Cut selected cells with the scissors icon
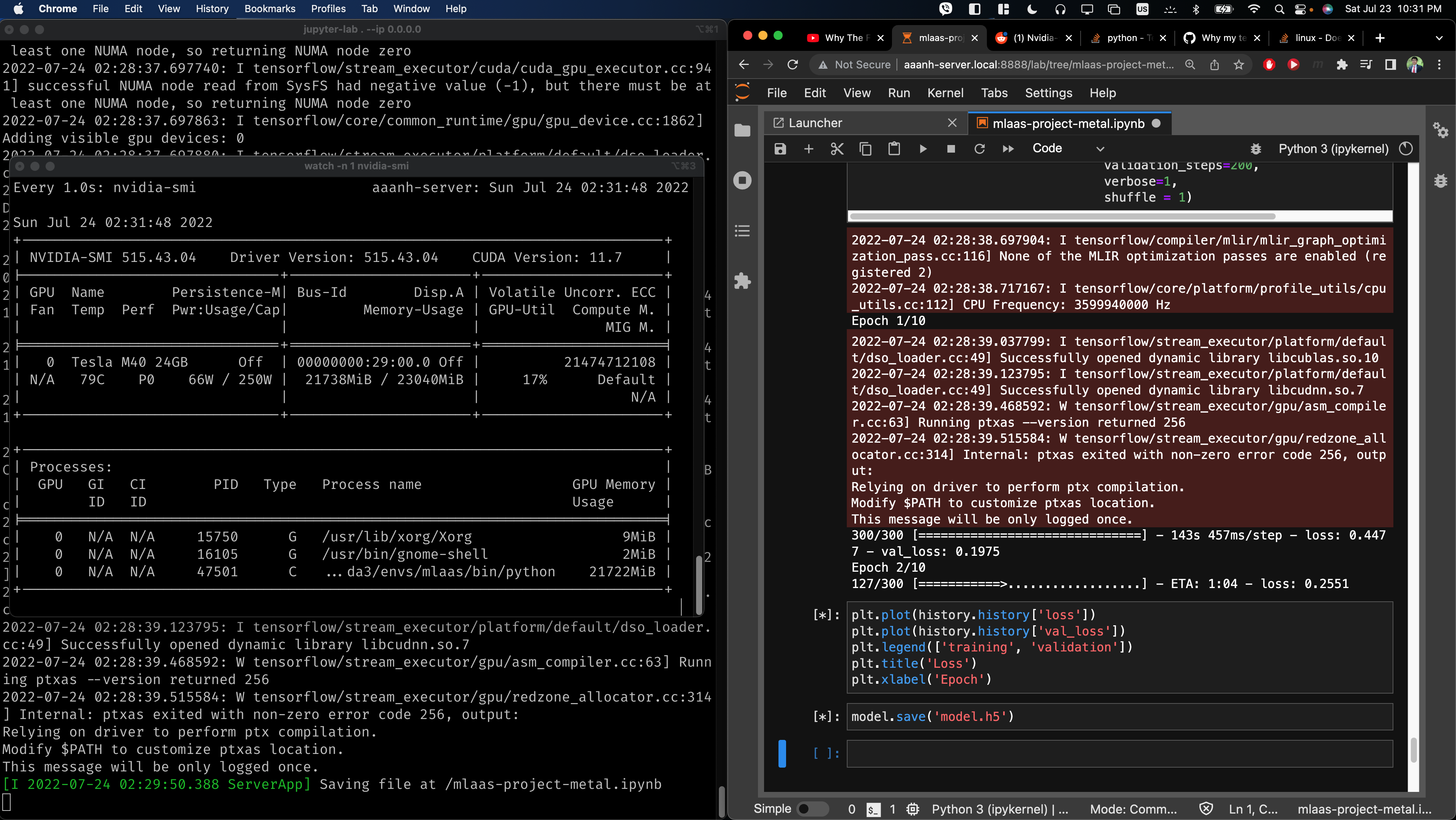This screenshot has width=1456, height=820. [837, 149]
